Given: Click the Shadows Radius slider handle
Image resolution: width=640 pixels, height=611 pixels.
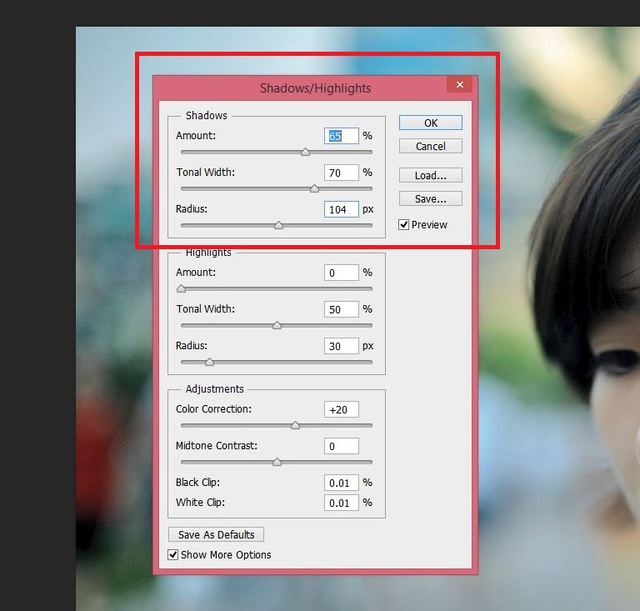Looking at the screenshot, I should point(279,225).
